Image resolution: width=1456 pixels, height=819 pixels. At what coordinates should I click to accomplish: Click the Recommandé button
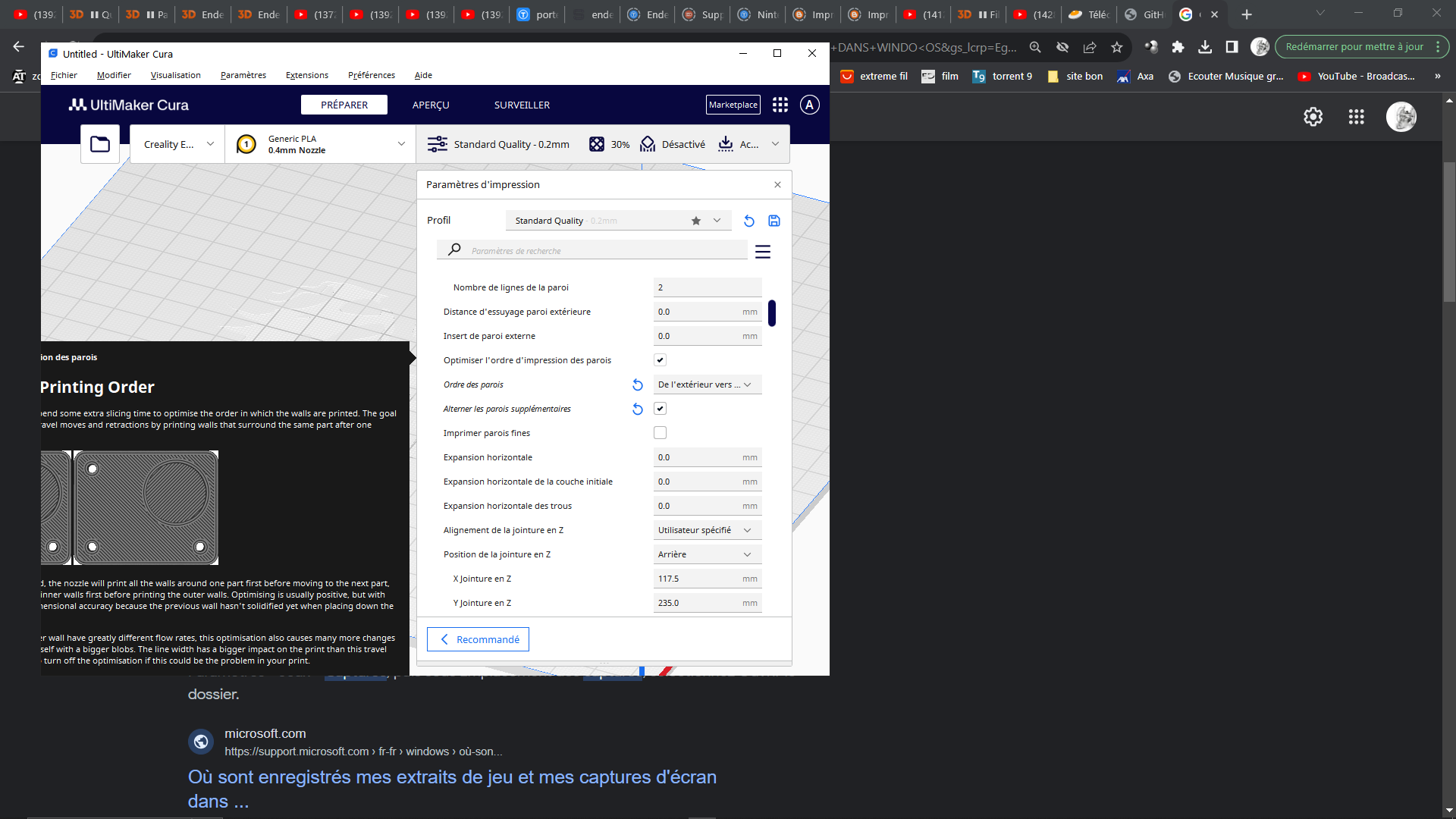(478, 639)
